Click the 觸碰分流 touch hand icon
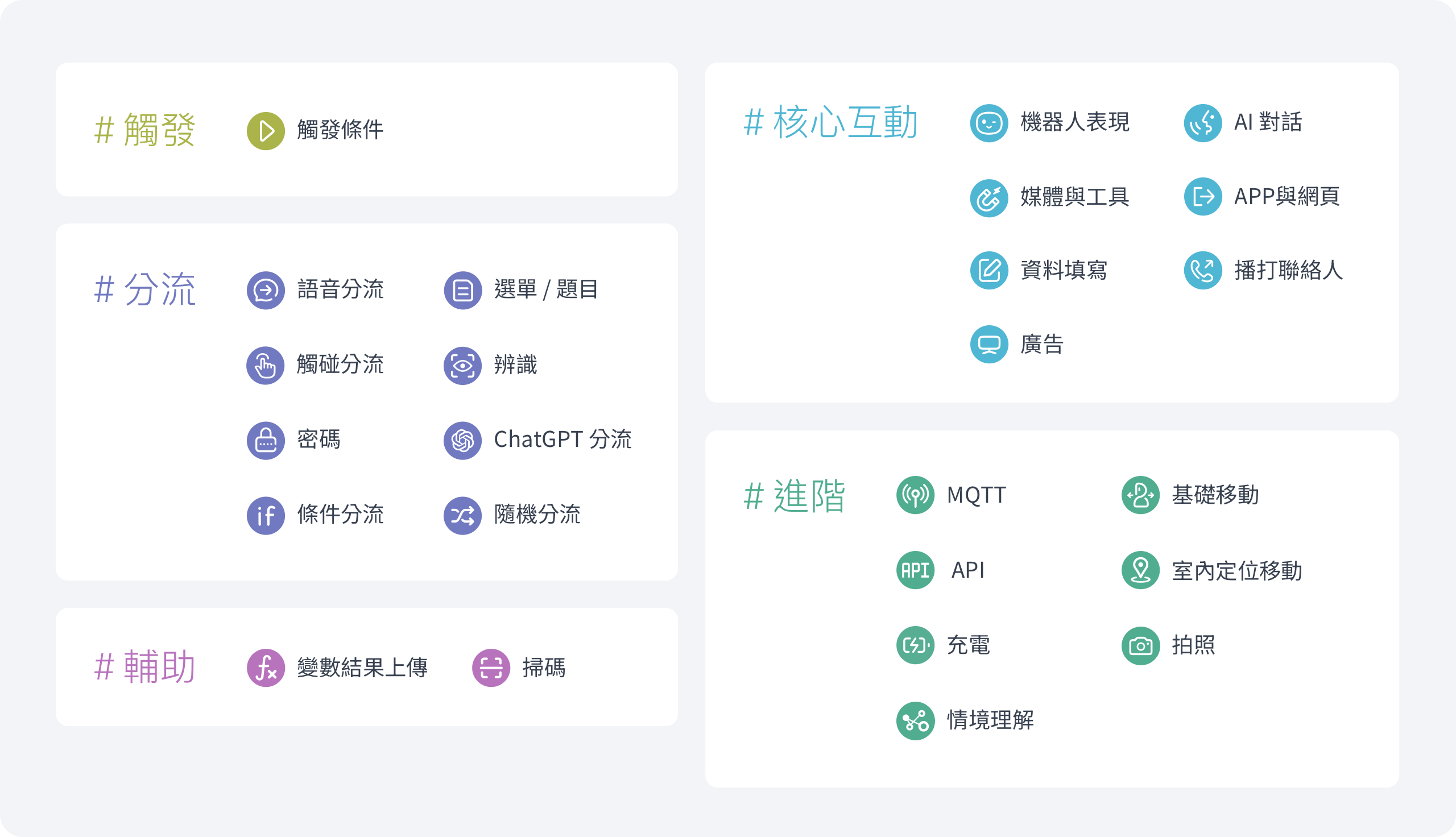The height and width of the screenshot is (837, 1456). click(x=266, y=366)
